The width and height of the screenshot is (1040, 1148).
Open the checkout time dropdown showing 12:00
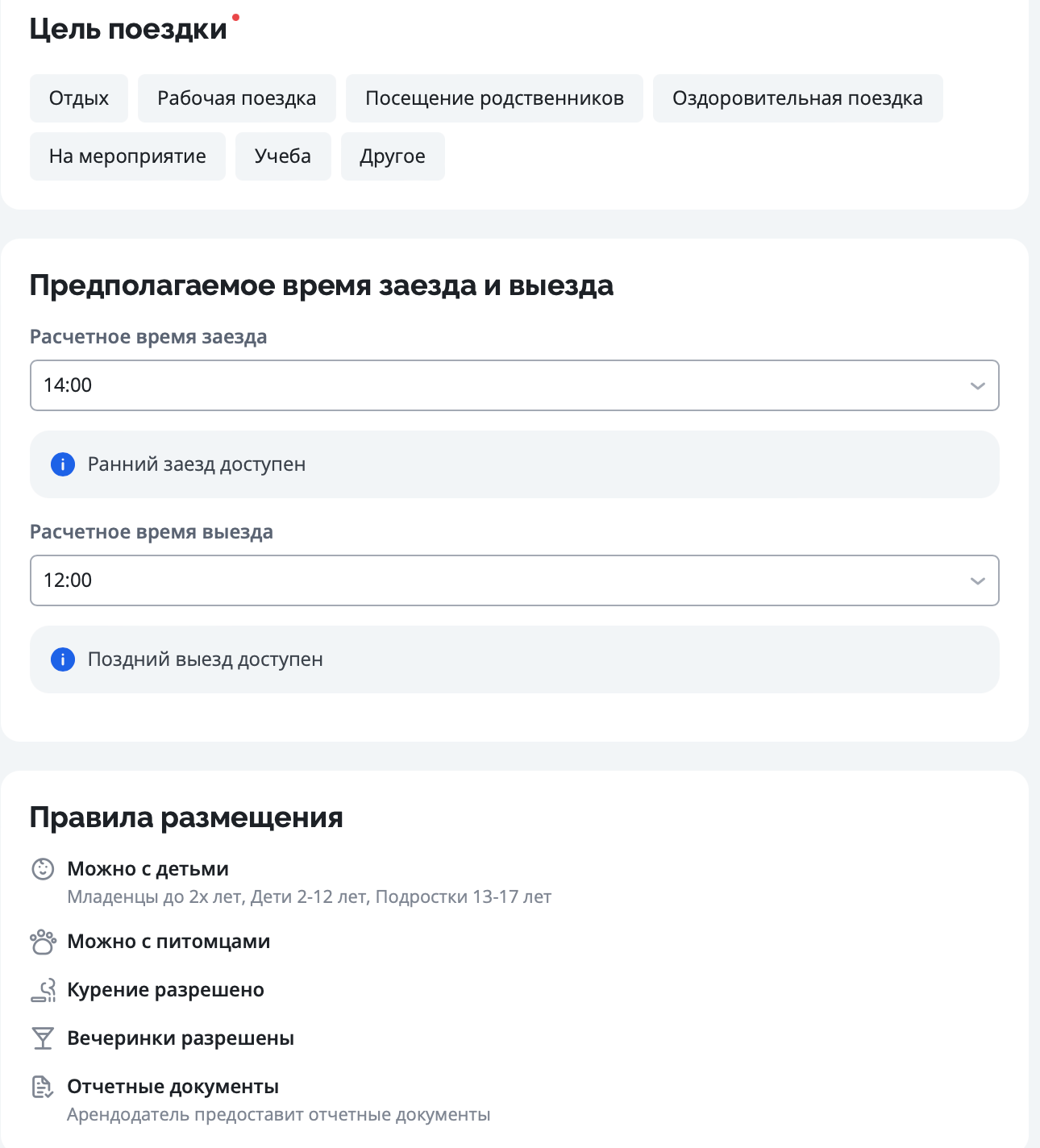pos(500,580)
